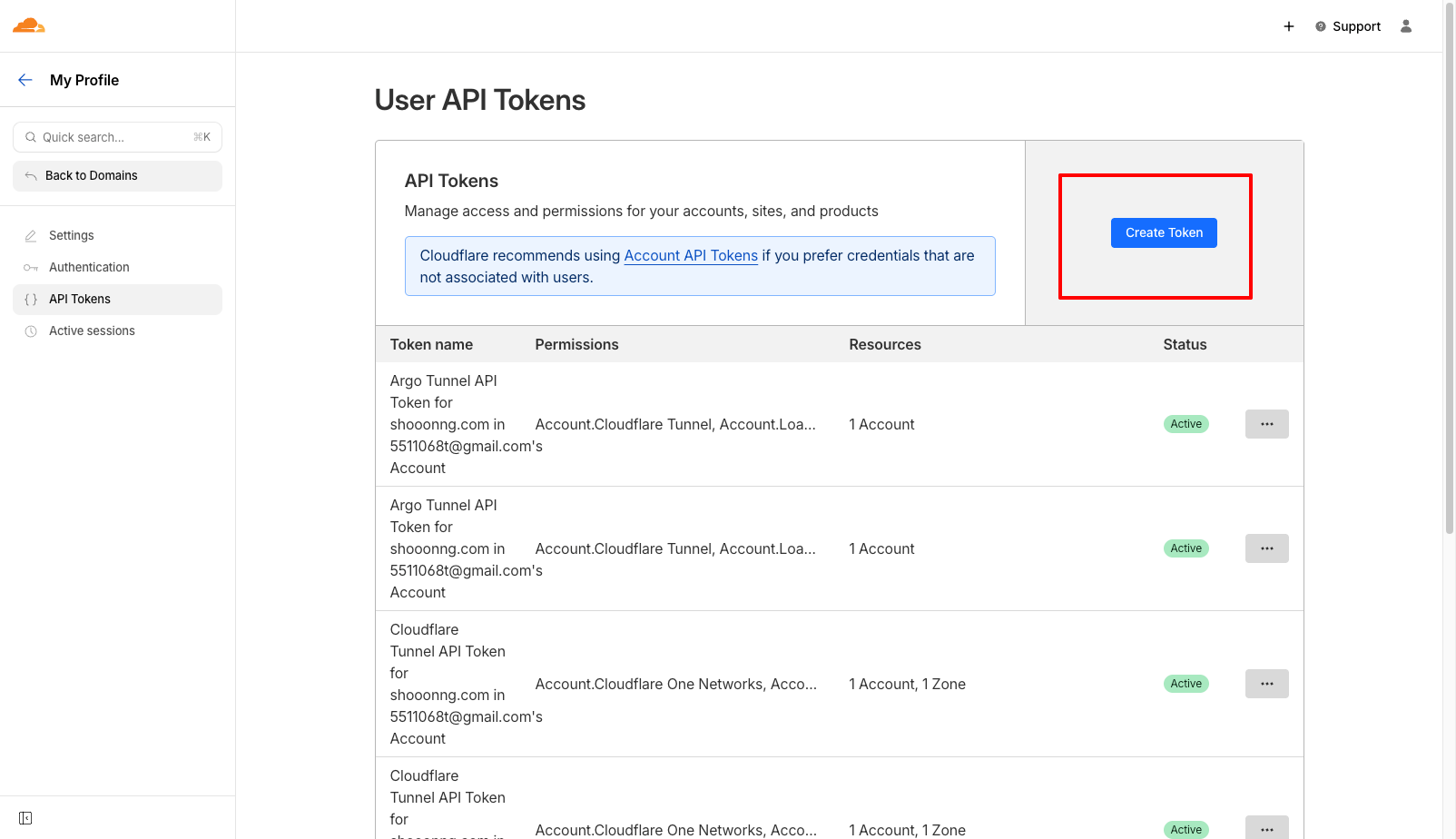Click the Settings pencil icon
This screenshot has height=839, width=1456.
(31, 235)
